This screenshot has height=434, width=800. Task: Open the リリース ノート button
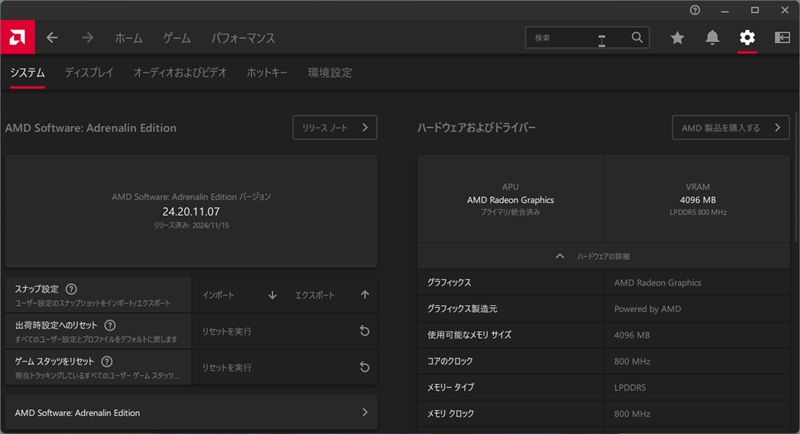335,127
